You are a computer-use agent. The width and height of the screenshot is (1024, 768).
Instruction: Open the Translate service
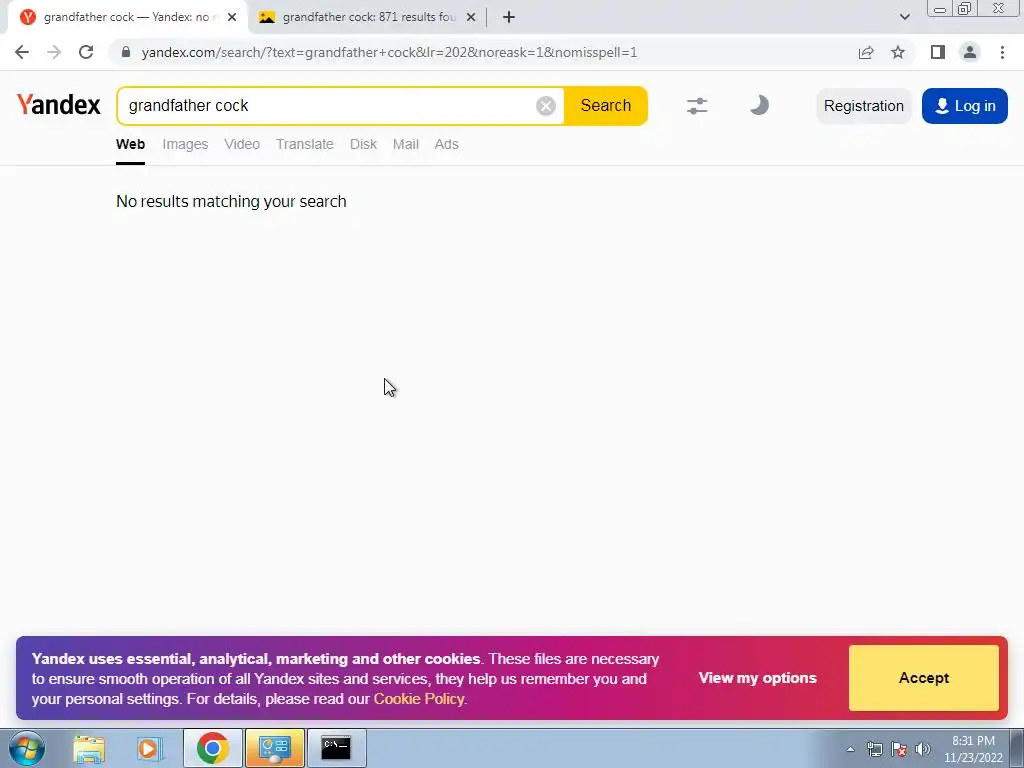tap(305, 144)
